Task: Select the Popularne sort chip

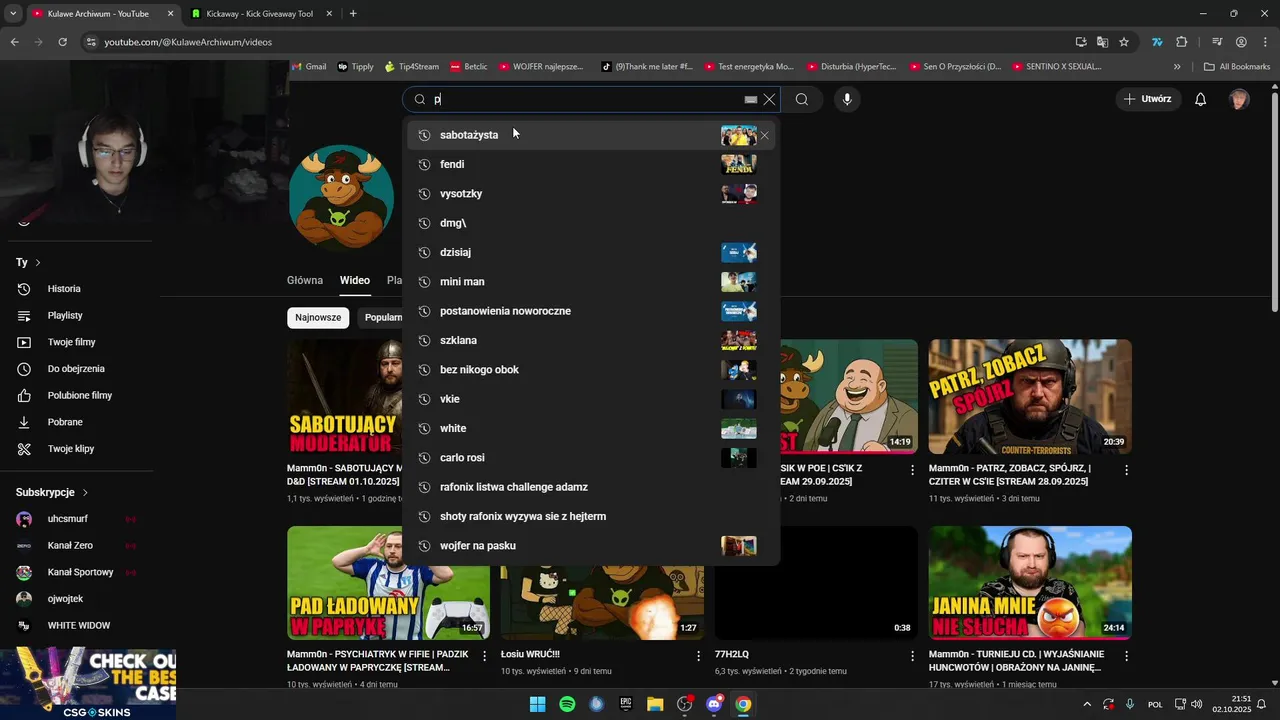Action: pos(381,318)
